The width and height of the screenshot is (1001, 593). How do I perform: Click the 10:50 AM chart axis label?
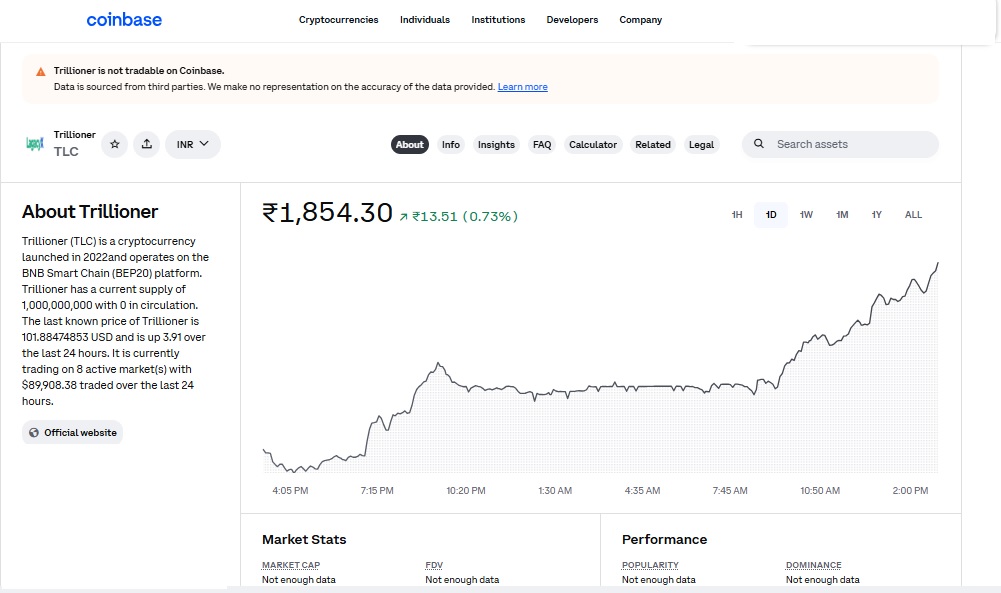pos(820,491)
